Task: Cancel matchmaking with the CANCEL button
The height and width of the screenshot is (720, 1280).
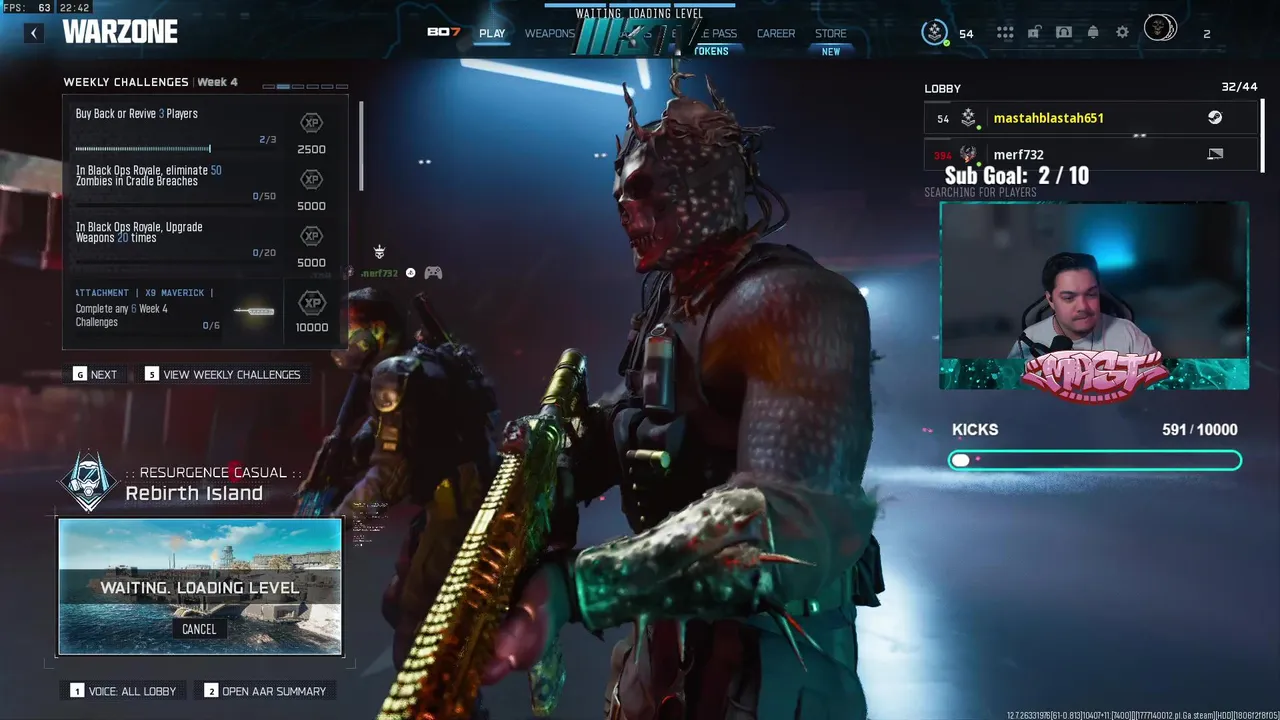Action: pyautogui.click(x=199, y=629)
